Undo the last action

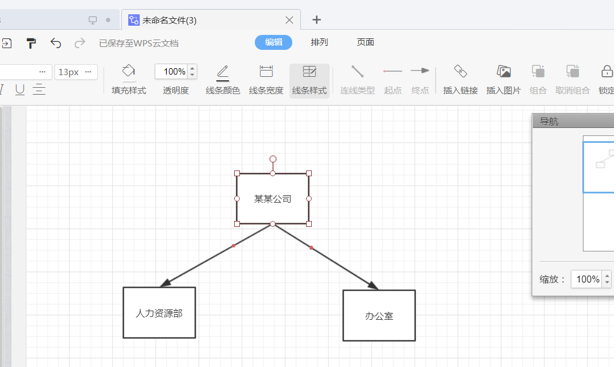pos(56,43)
